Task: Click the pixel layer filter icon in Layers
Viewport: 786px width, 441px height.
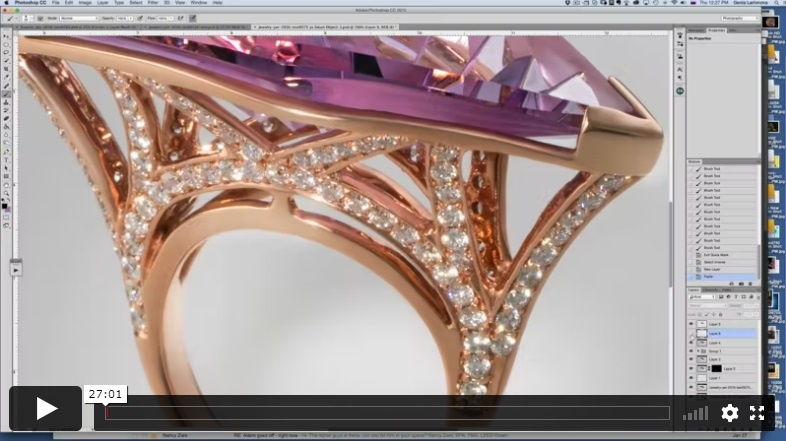Action: click(721, 297)
